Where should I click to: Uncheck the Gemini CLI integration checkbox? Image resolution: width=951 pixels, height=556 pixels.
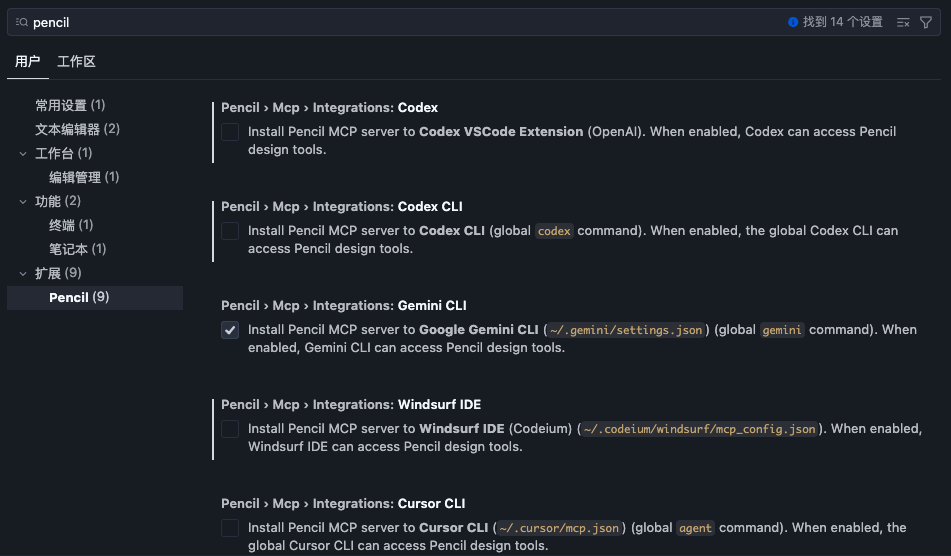pos(230,330)
